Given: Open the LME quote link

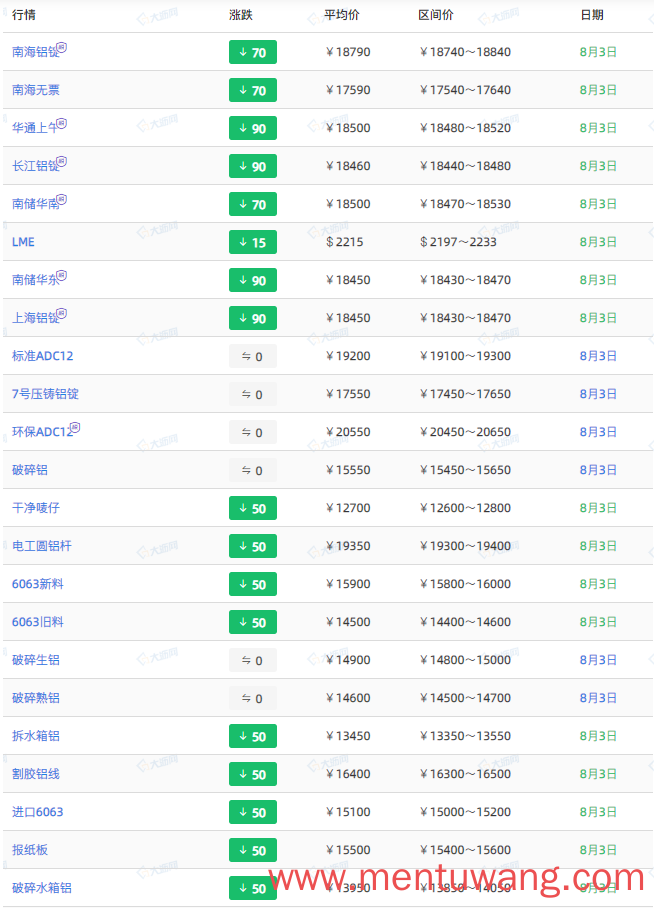Looking at the screenshot, I should coord(23,242).
